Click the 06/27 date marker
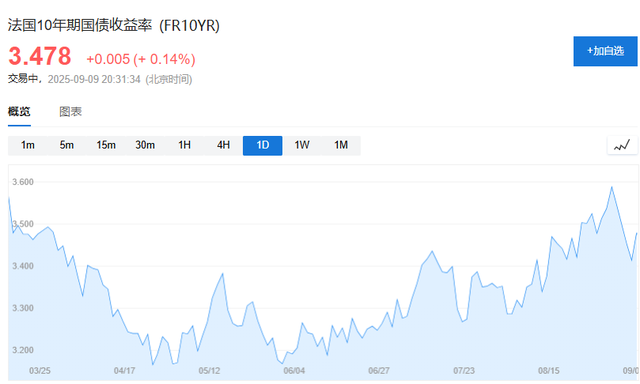The width and height of the screenshot is (640, 384). click(x=379, y=371)
